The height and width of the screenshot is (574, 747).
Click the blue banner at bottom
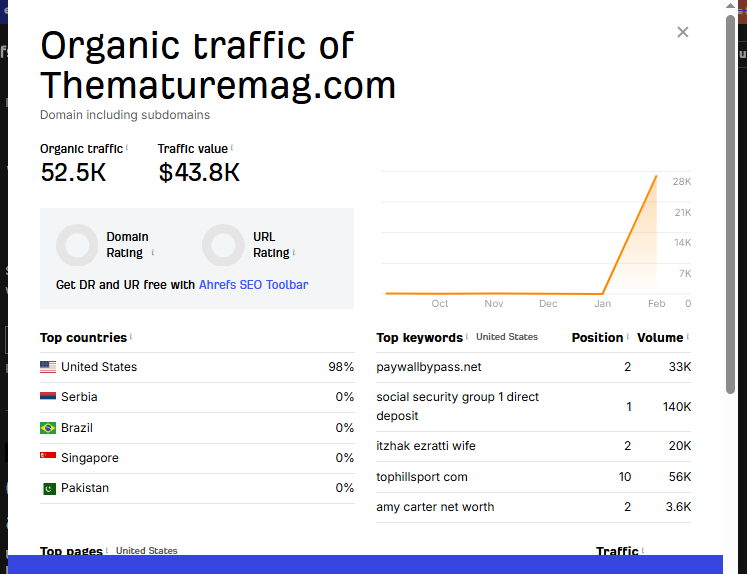365,564
